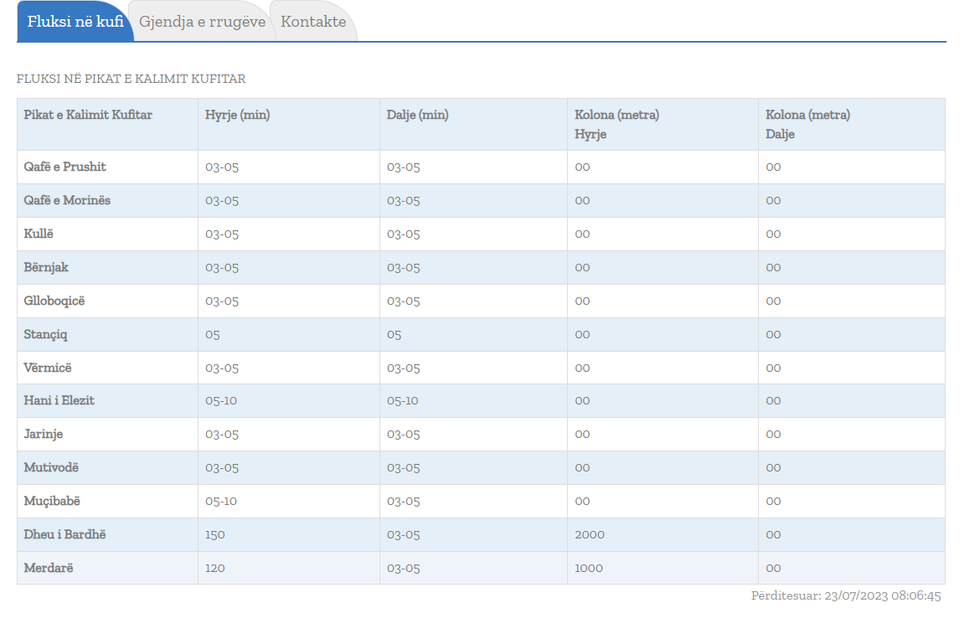Click the Kolona (metra) Dalje header
Image resolution: width=980 pixels, height=623 pixels.
(807, 124)
